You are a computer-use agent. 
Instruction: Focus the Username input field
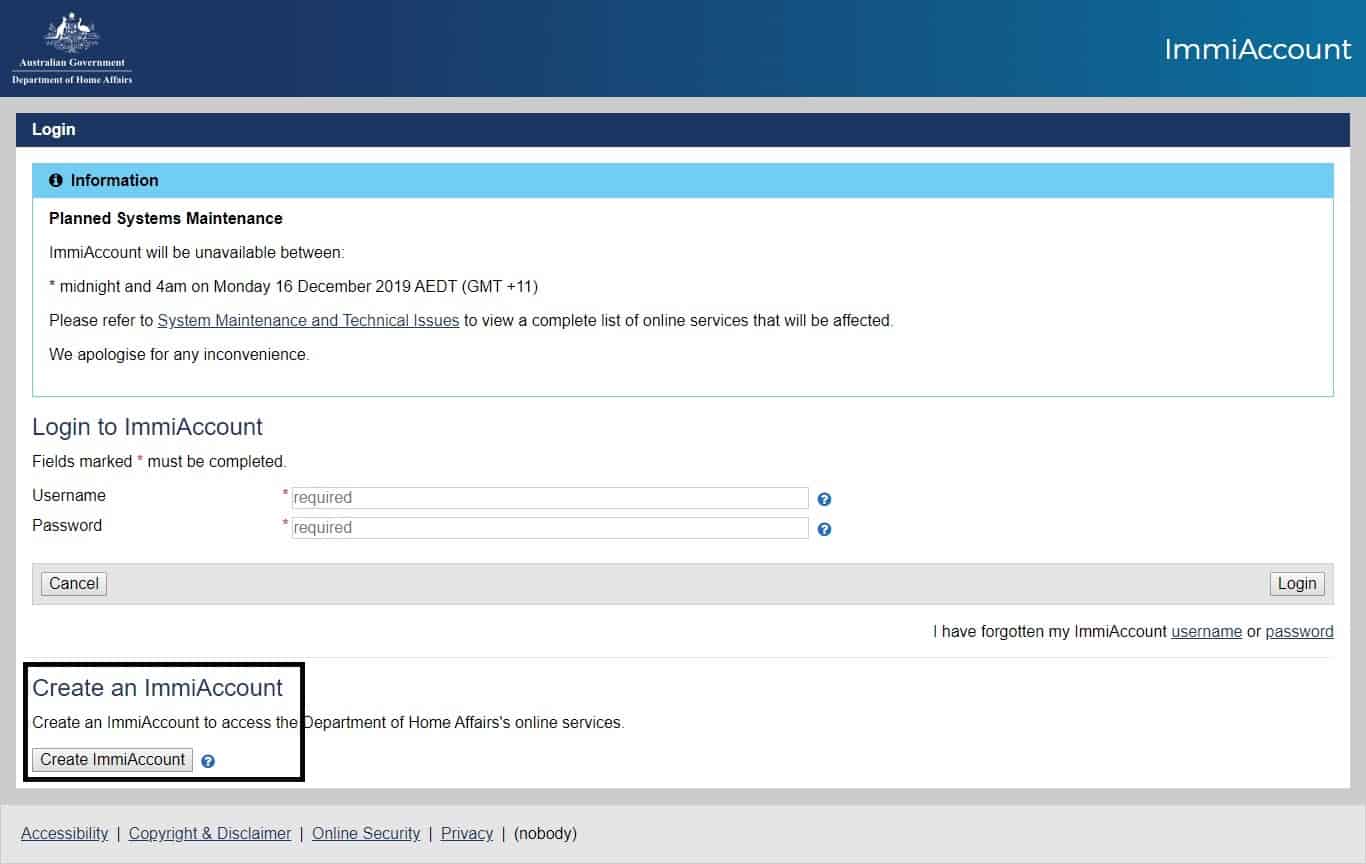(549, 498)
